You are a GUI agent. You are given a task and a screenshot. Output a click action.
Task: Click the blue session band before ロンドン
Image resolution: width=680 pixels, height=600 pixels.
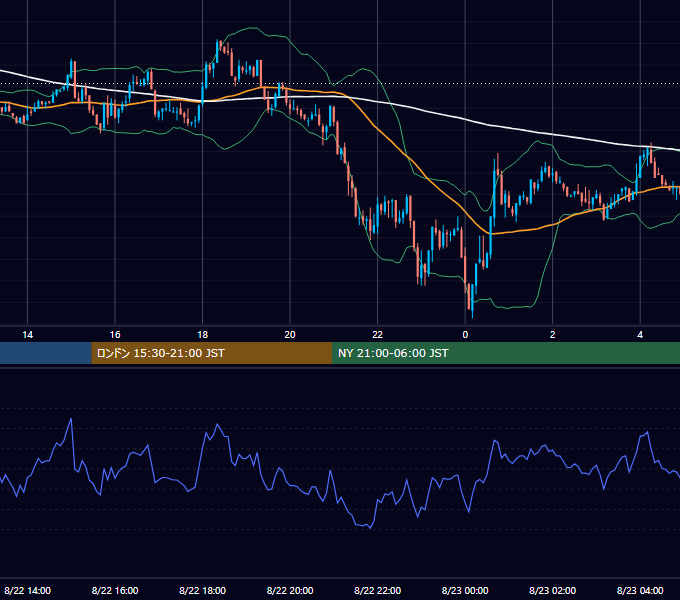pos(46,353)
